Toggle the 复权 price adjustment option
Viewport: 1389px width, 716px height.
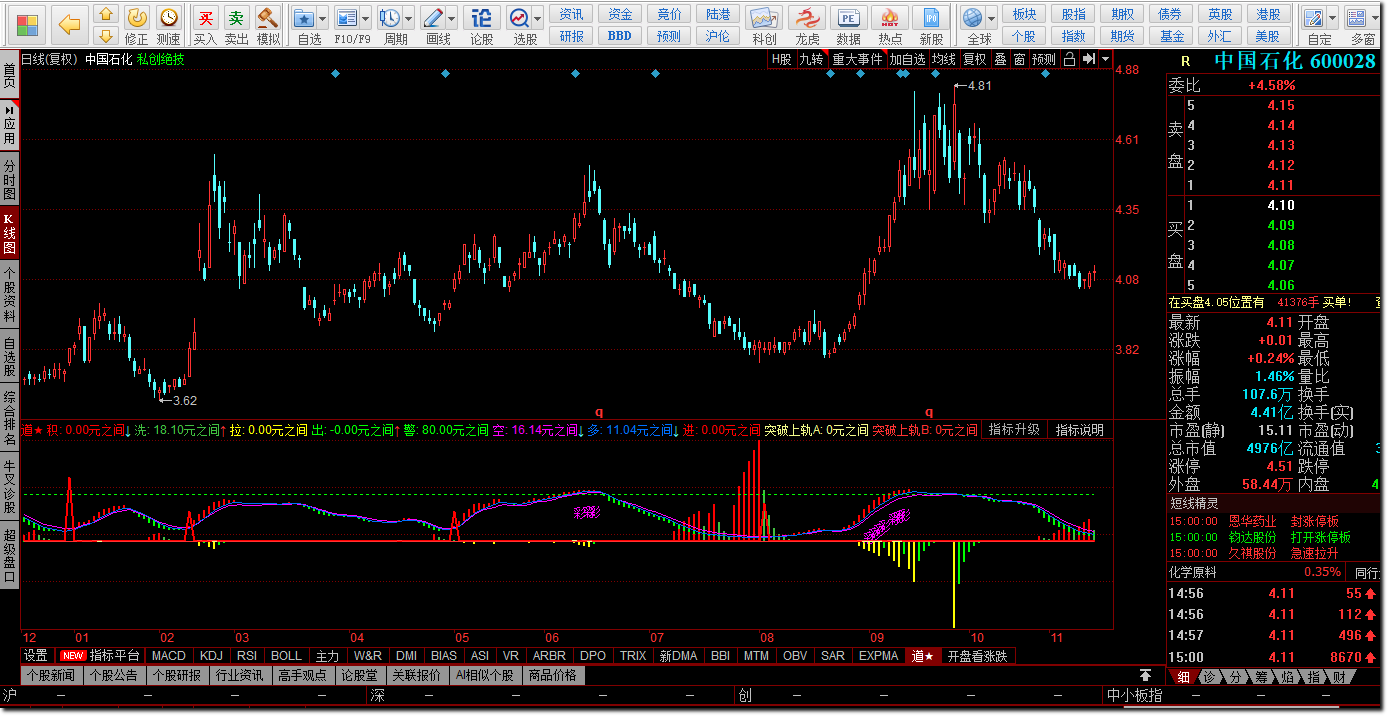tap(975, 59)
